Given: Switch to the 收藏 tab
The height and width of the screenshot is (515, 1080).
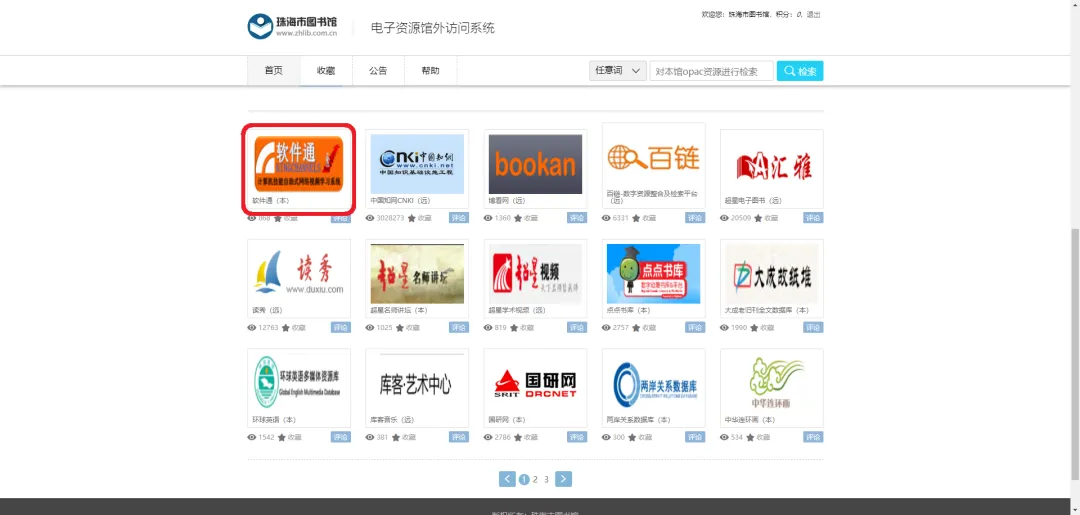Looking at the screenshot, I should coord(326,70).
